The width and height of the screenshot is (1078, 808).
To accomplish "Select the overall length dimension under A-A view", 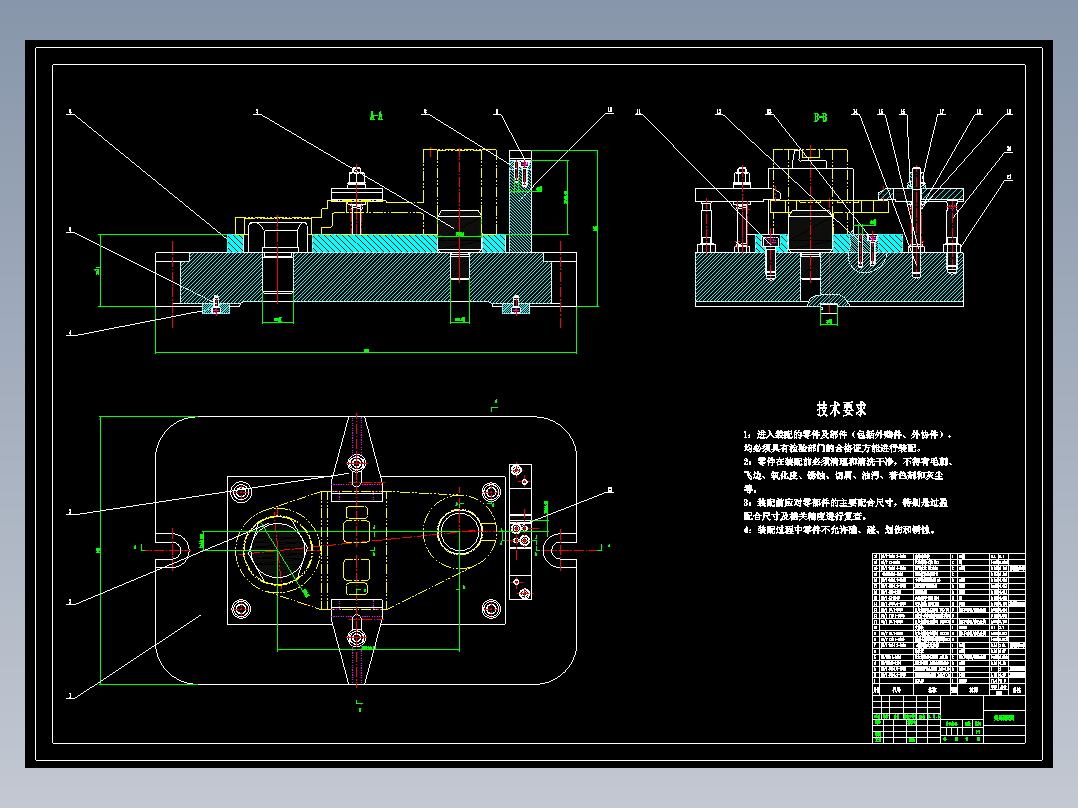I will tap(366, 351).
